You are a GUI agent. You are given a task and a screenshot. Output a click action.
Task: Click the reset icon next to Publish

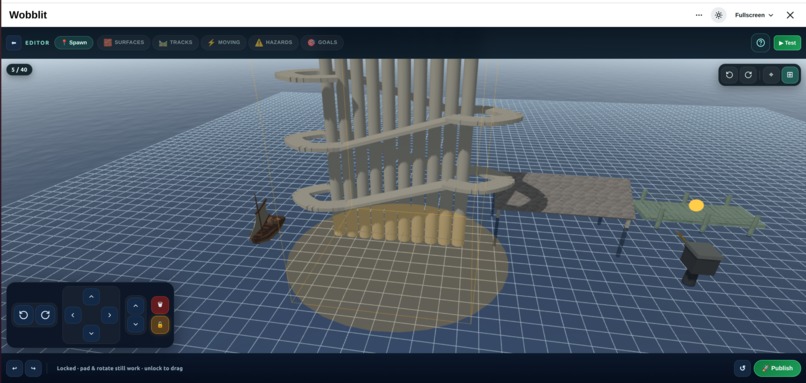tap(742, 368)
